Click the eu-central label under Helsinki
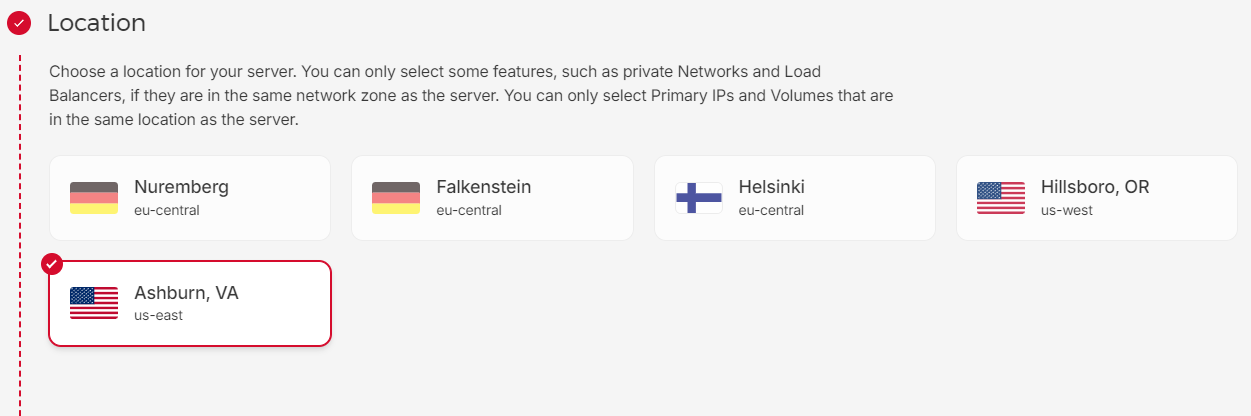 771,211
